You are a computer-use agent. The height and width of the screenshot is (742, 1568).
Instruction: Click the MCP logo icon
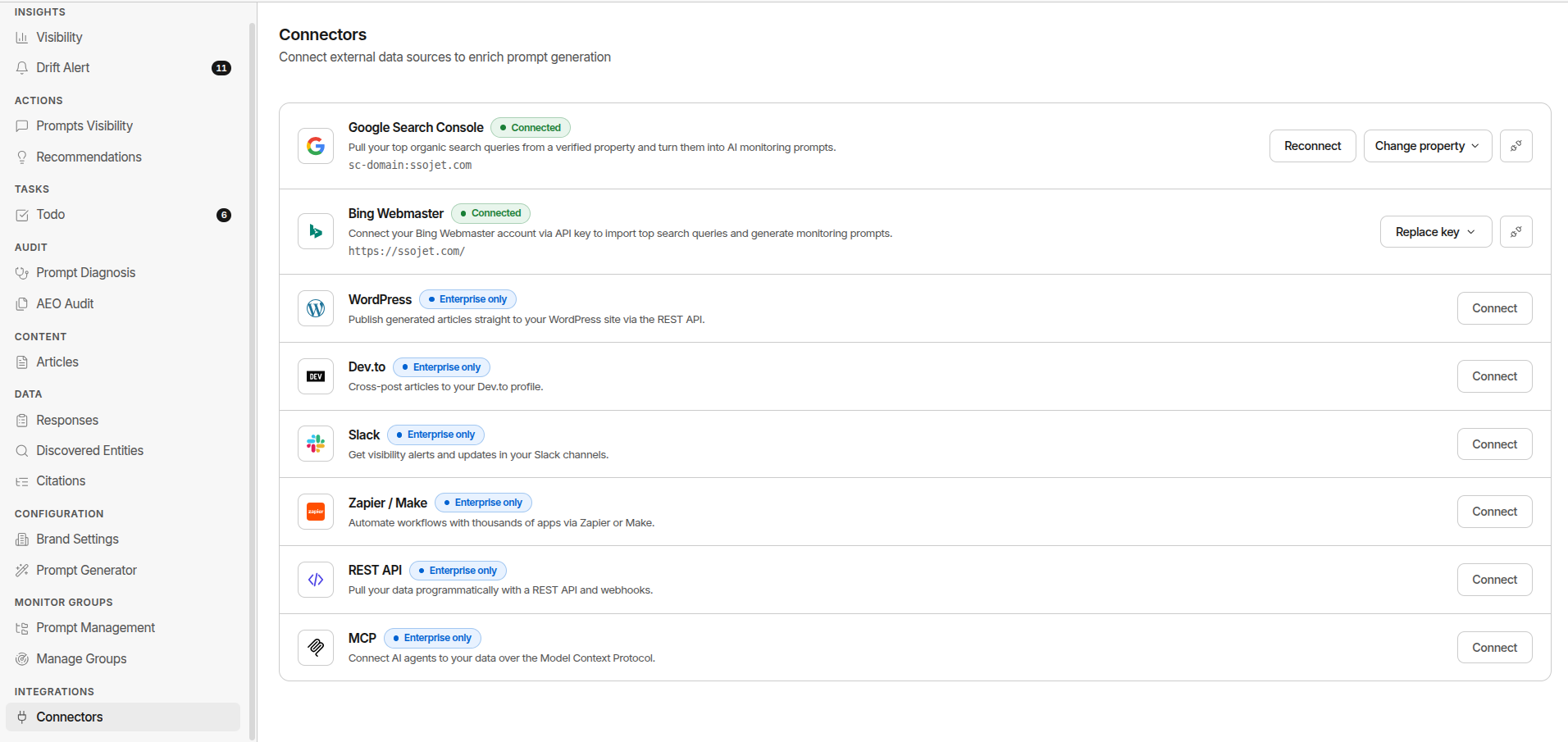(316, 648)
